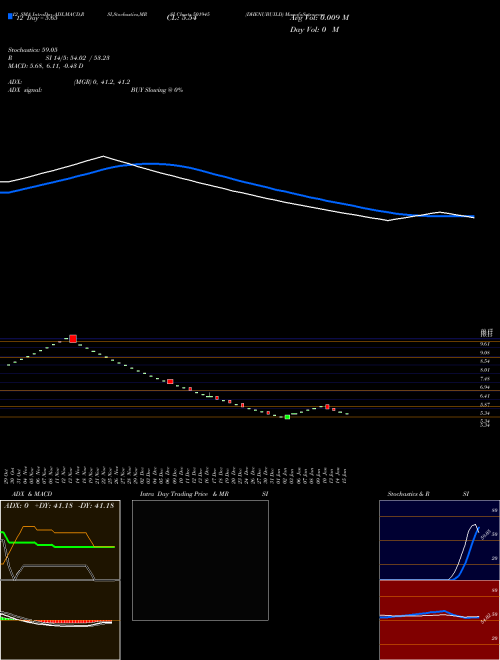The image size is (500, 660).
Task: Click the wide red candle near the 7.48 level
Action: coord(170,381)
